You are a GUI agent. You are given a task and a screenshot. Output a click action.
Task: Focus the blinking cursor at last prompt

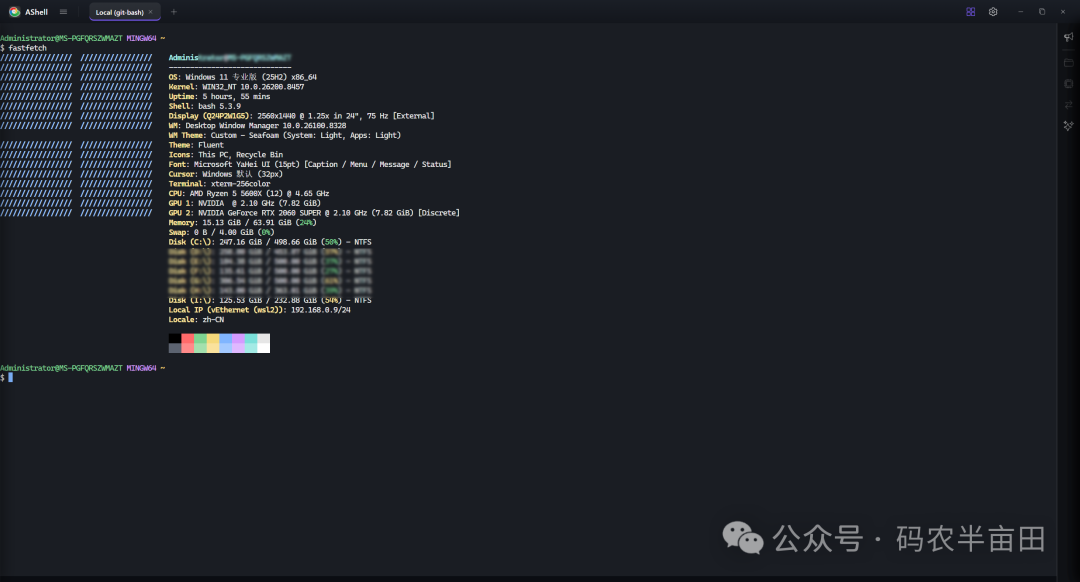pyautogui.click(x=10, y=377)
